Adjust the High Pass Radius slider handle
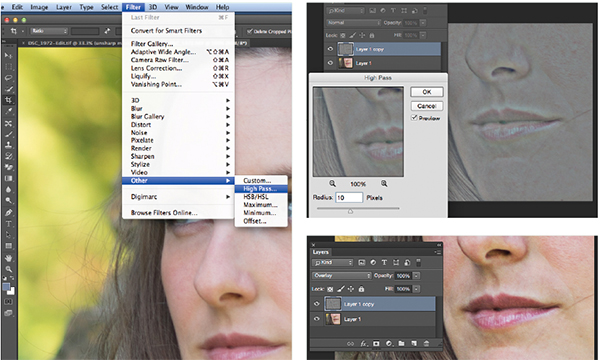This screenshot has width=600, height=360. pos(350,211)
